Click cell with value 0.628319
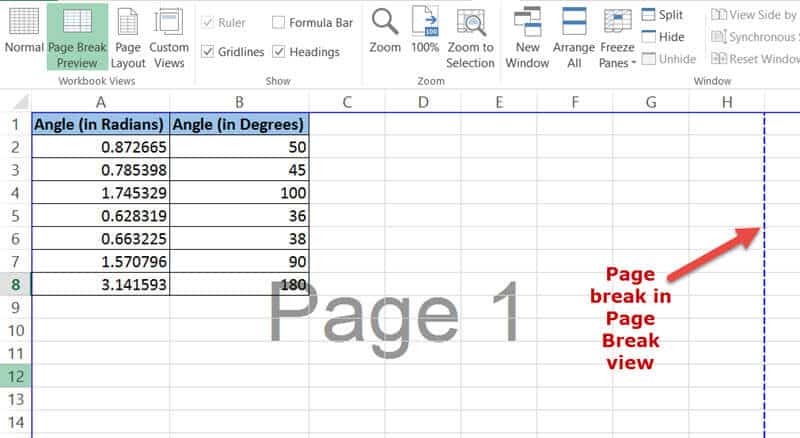Image resolution: width=800 pixels, height=438 pixels. 101,216
